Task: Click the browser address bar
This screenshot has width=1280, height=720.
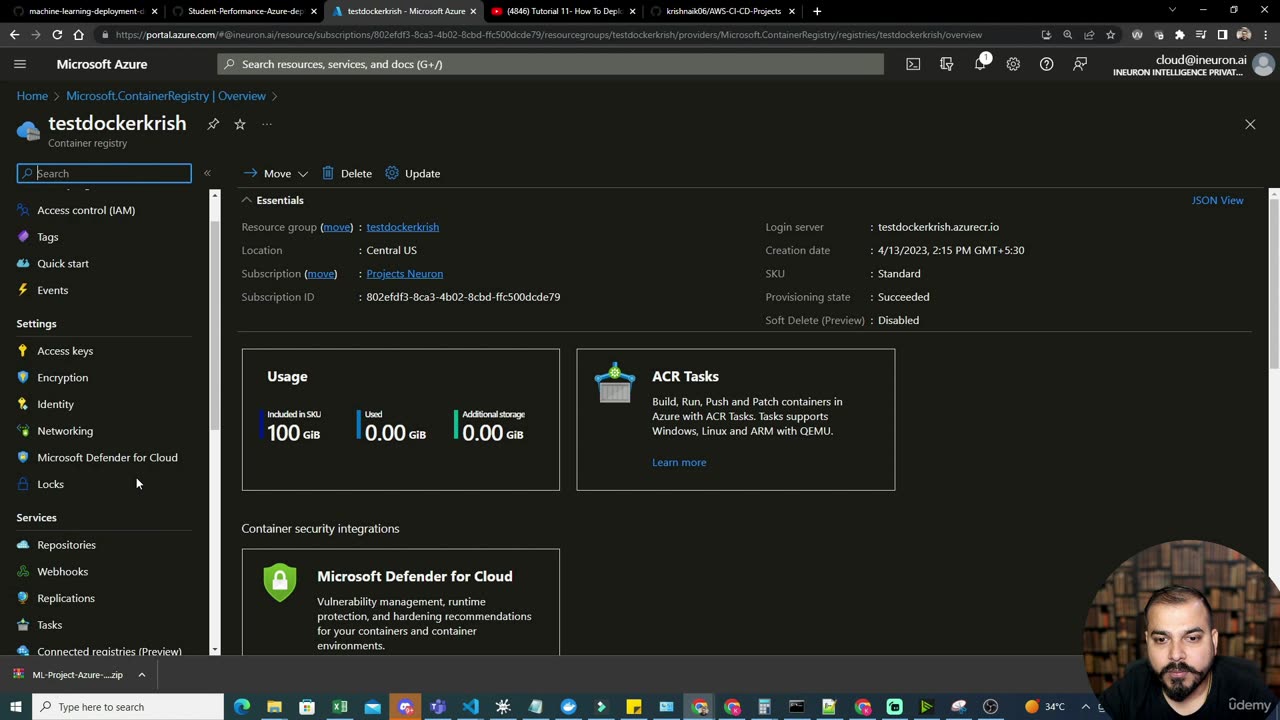Action: pos(548,34)
